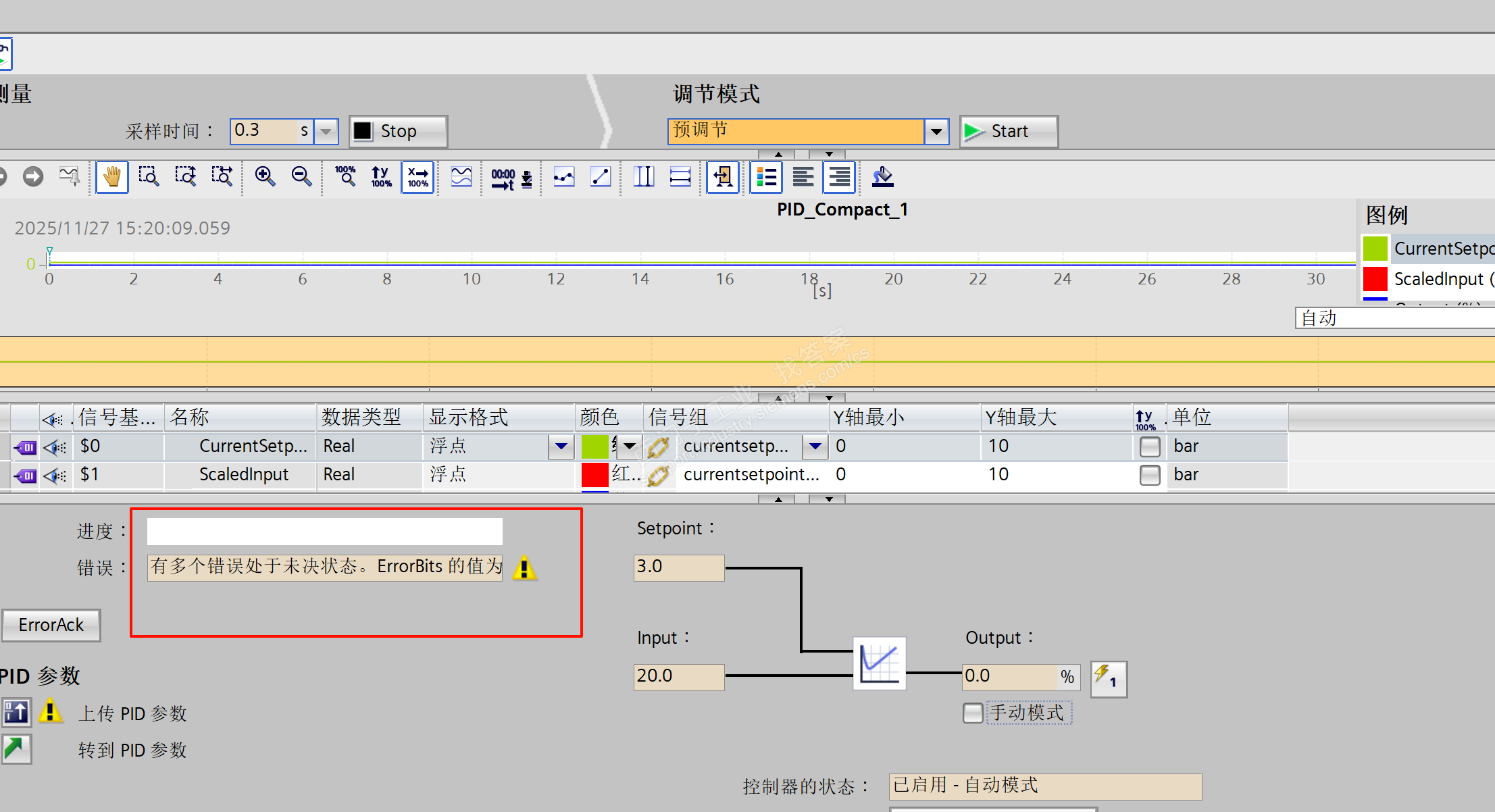The image size is (1495, 812).
Task: Toggle the legend display icon
Action: click(x=766, y=177)
